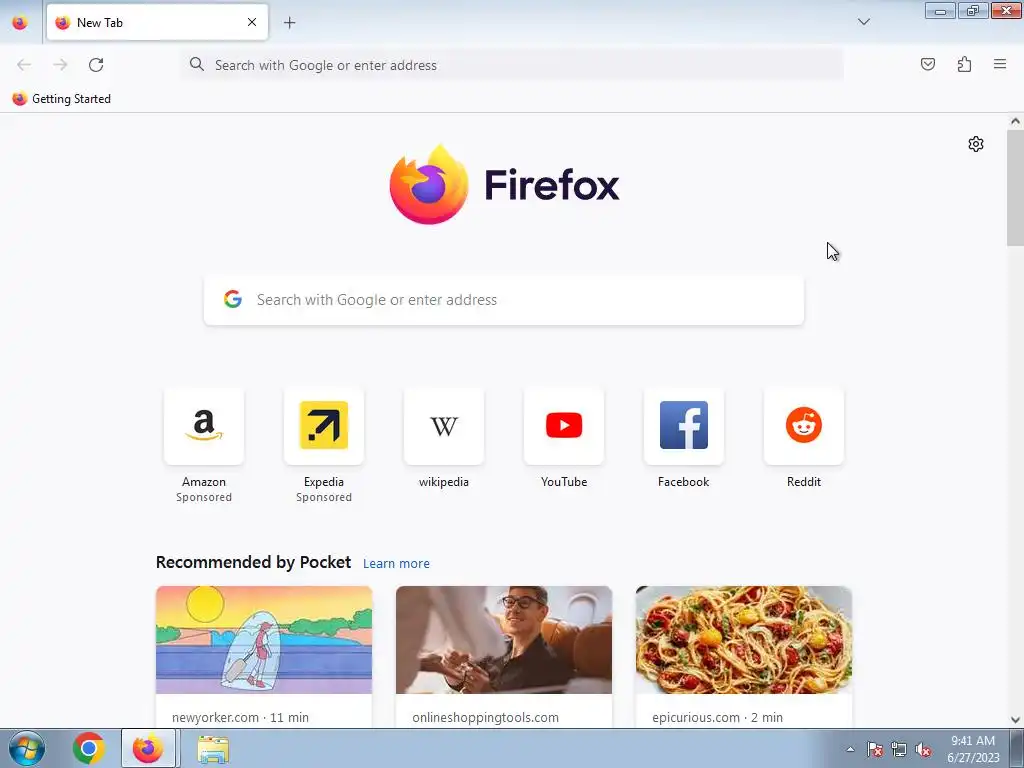The image size is (1024, 768).
Task: Open a new tab with plus button
Action: click(x=289, y=23)
